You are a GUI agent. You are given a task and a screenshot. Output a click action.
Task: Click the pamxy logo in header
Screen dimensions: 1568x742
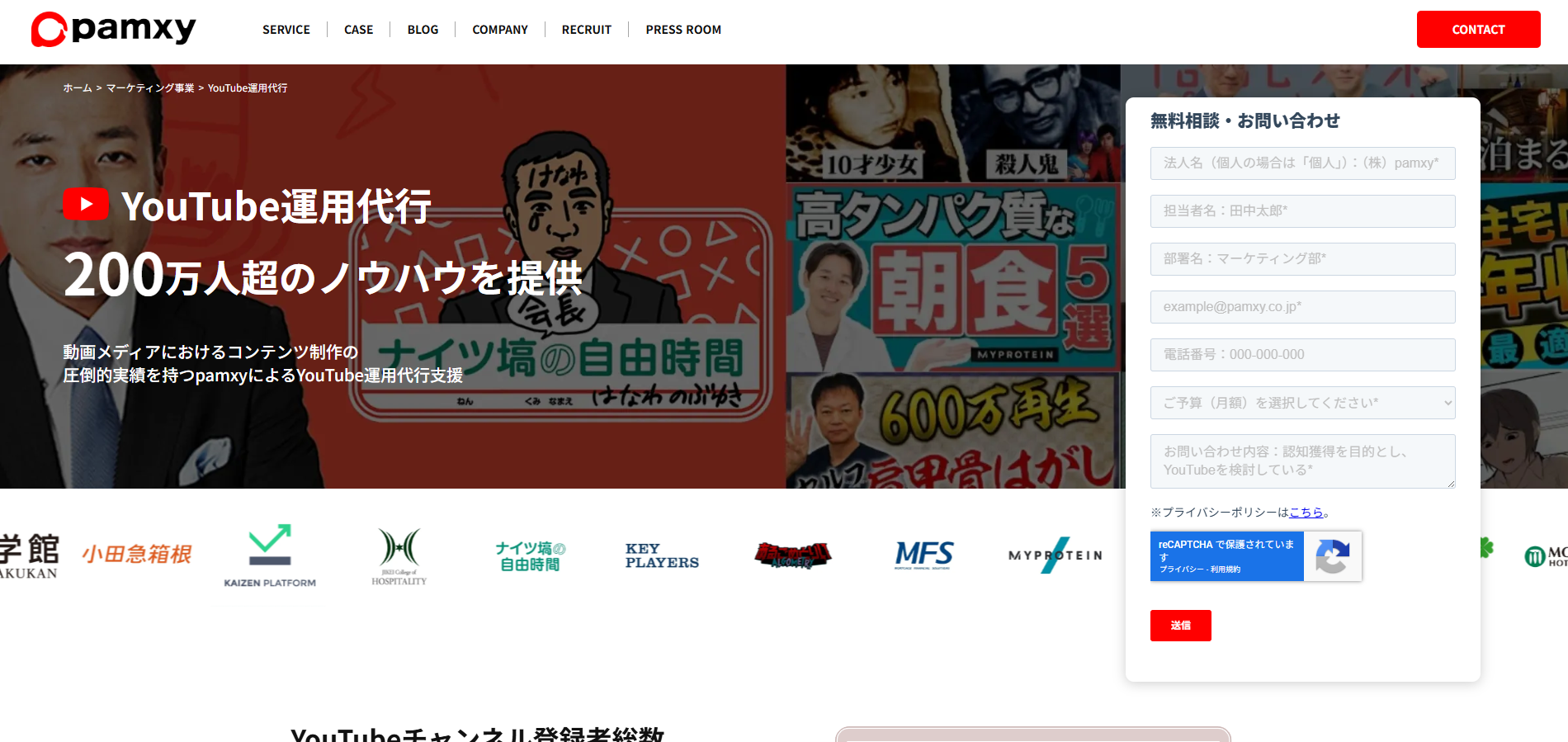pos(114,30)
